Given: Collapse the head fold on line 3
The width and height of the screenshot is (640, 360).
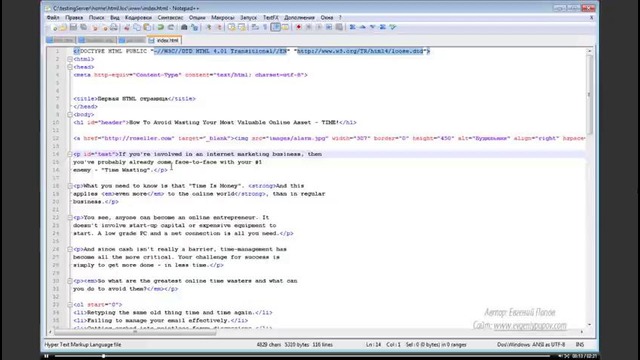Looking at the screenshot, I should pos(70,67).
